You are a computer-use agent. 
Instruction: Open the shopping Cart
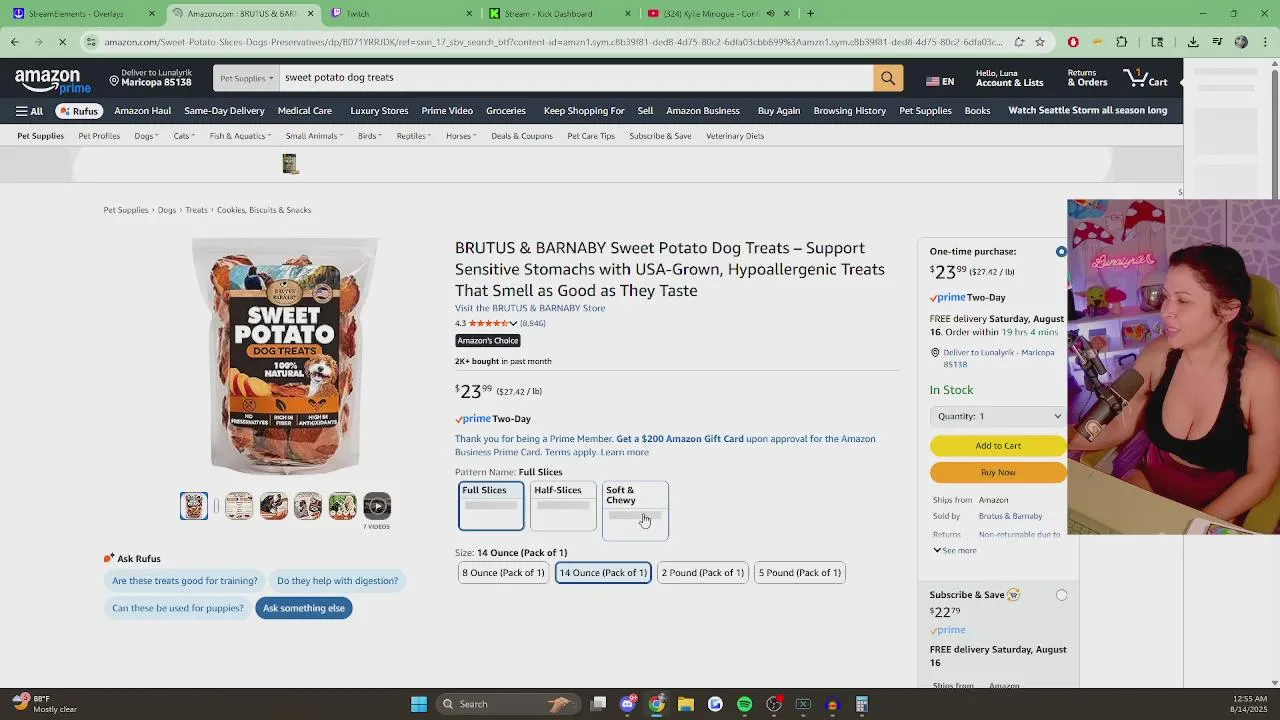(x=1146, y=78)
